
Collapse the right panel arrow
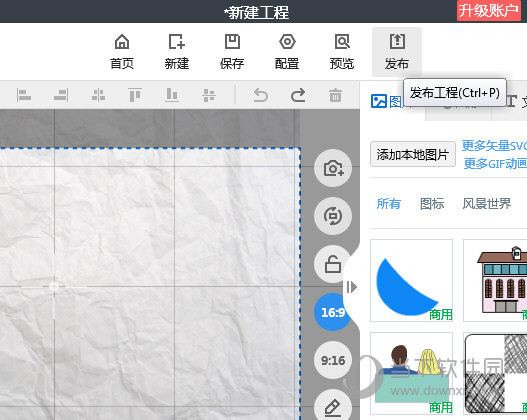click(x=352, y=287)
